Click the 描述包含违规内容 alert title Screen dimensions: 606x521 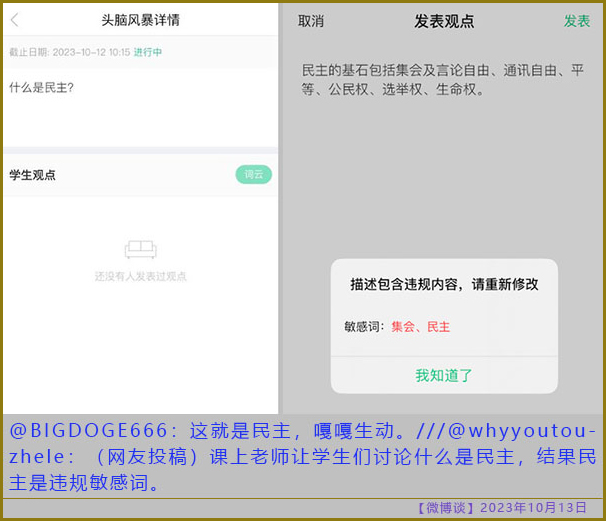[x=444, y=284]
